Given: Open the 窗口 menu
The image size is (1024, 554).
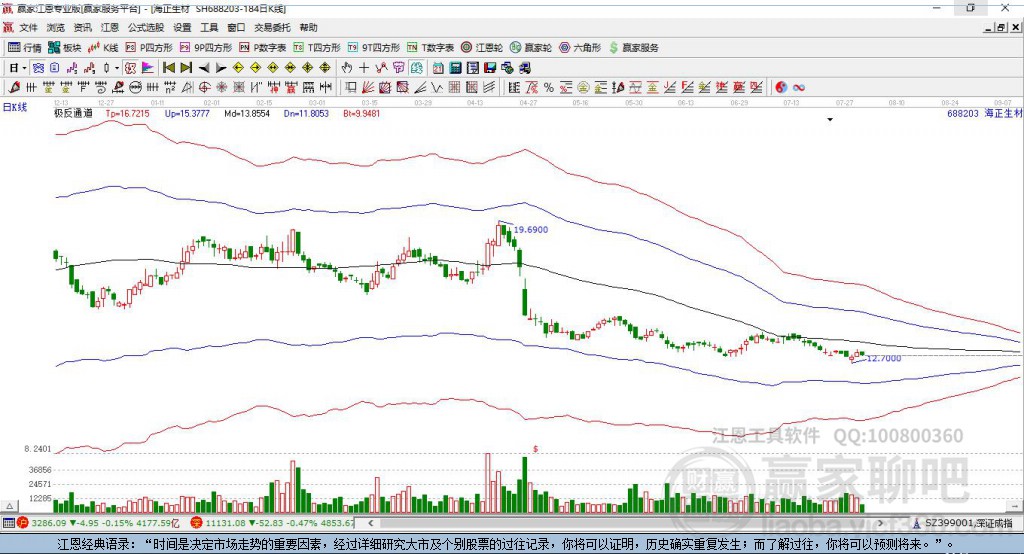Looking at the screenshot, I should pyautogui.click(x=236, y=27).
